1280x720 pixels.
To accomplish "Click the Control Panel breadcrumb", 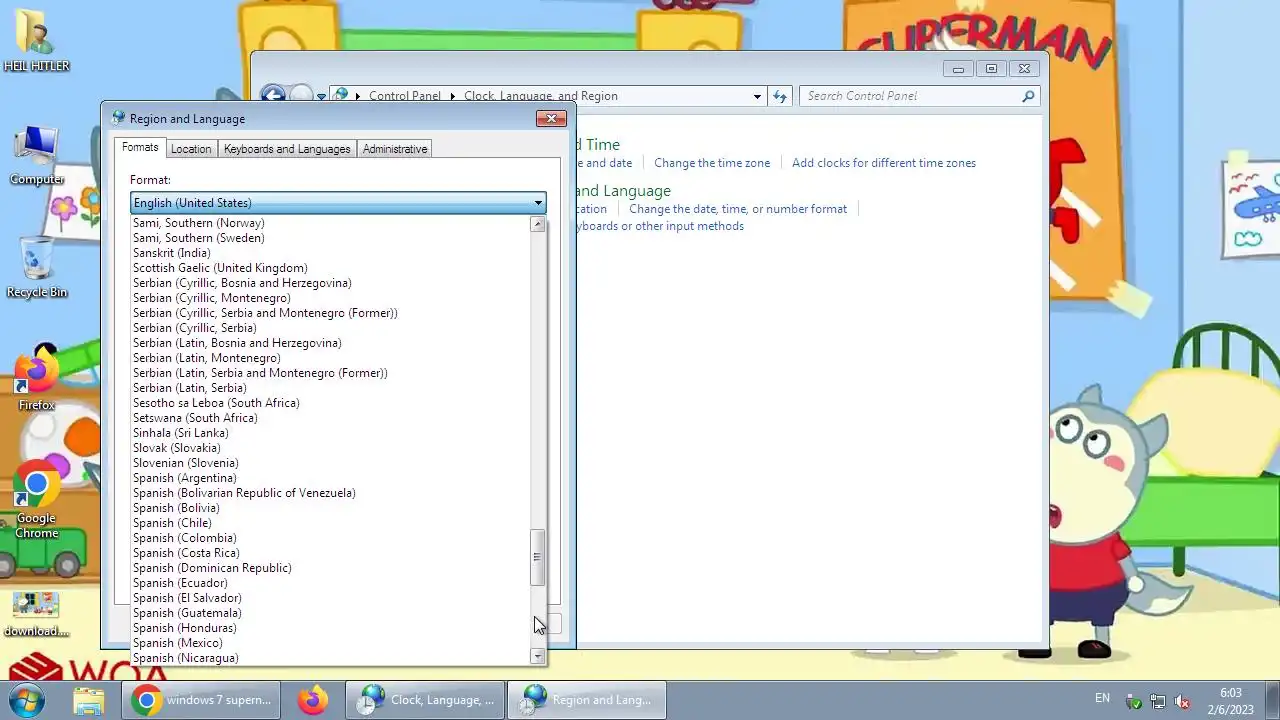I will click(x=405, y=96).
